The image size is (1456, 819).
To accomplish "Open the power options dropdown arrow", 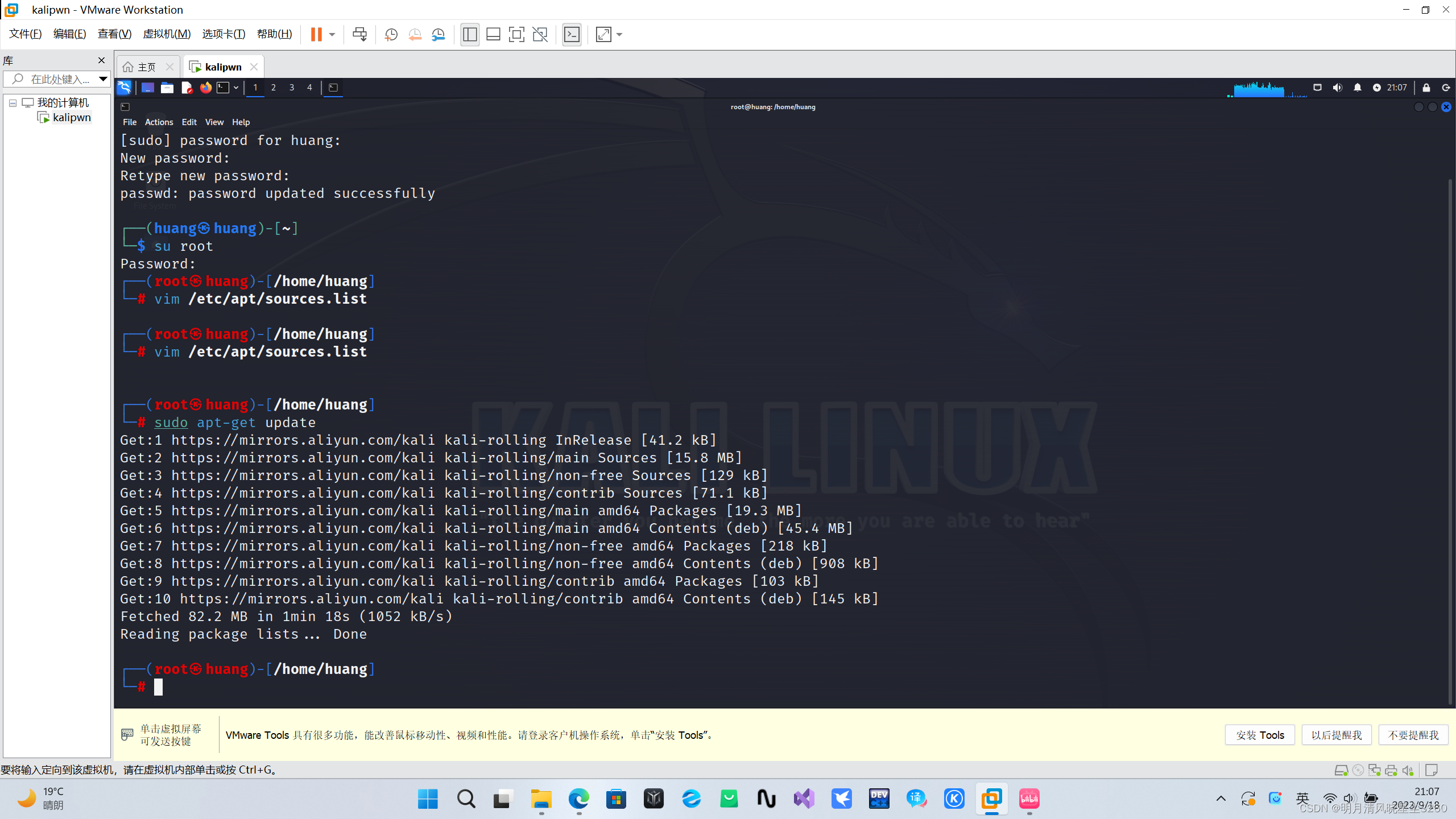I will (332, 35).
